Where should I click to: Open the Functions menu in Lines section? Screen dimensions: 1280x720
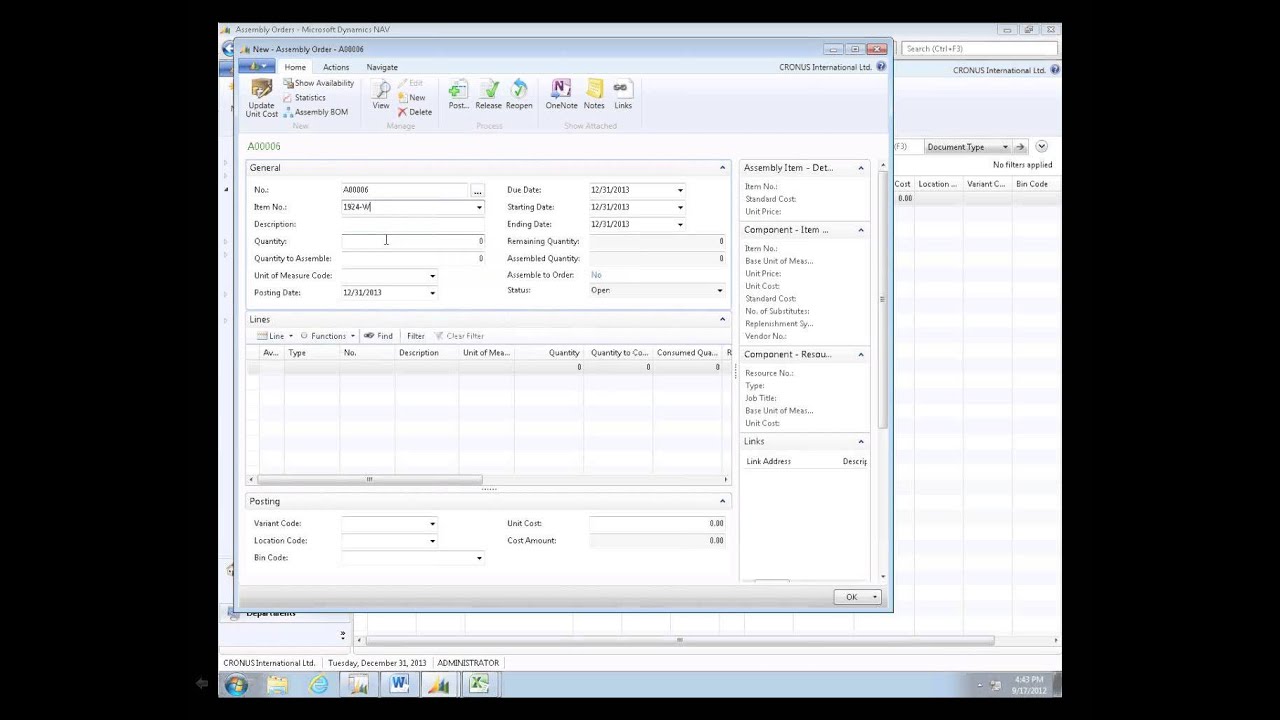[x=328, y=336]
